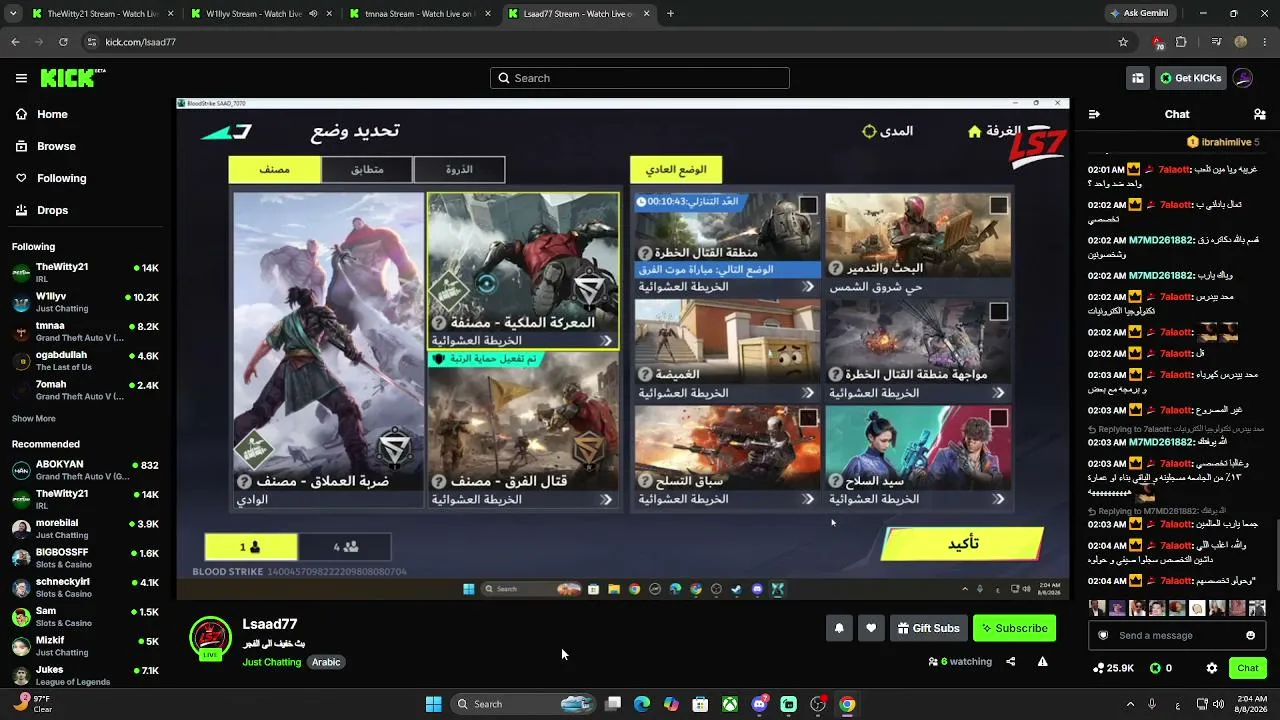Subscribe to the Lsaad77 channel

point(1014,628)
